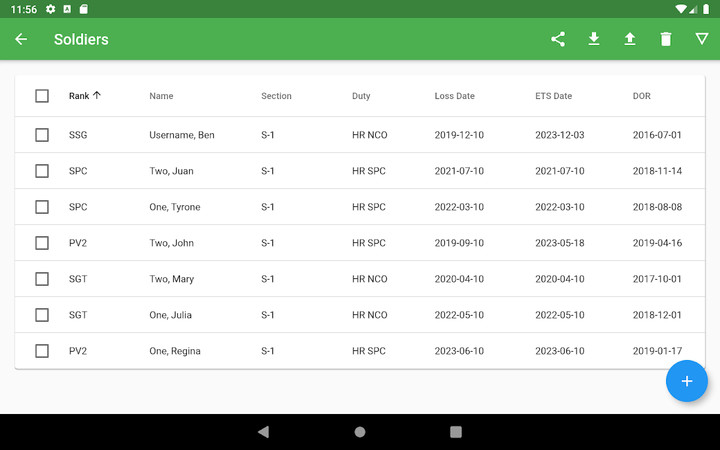Viewport: 720px width, 450px height.
Task: Open the filter funnel icon
Action: [702, 39]
